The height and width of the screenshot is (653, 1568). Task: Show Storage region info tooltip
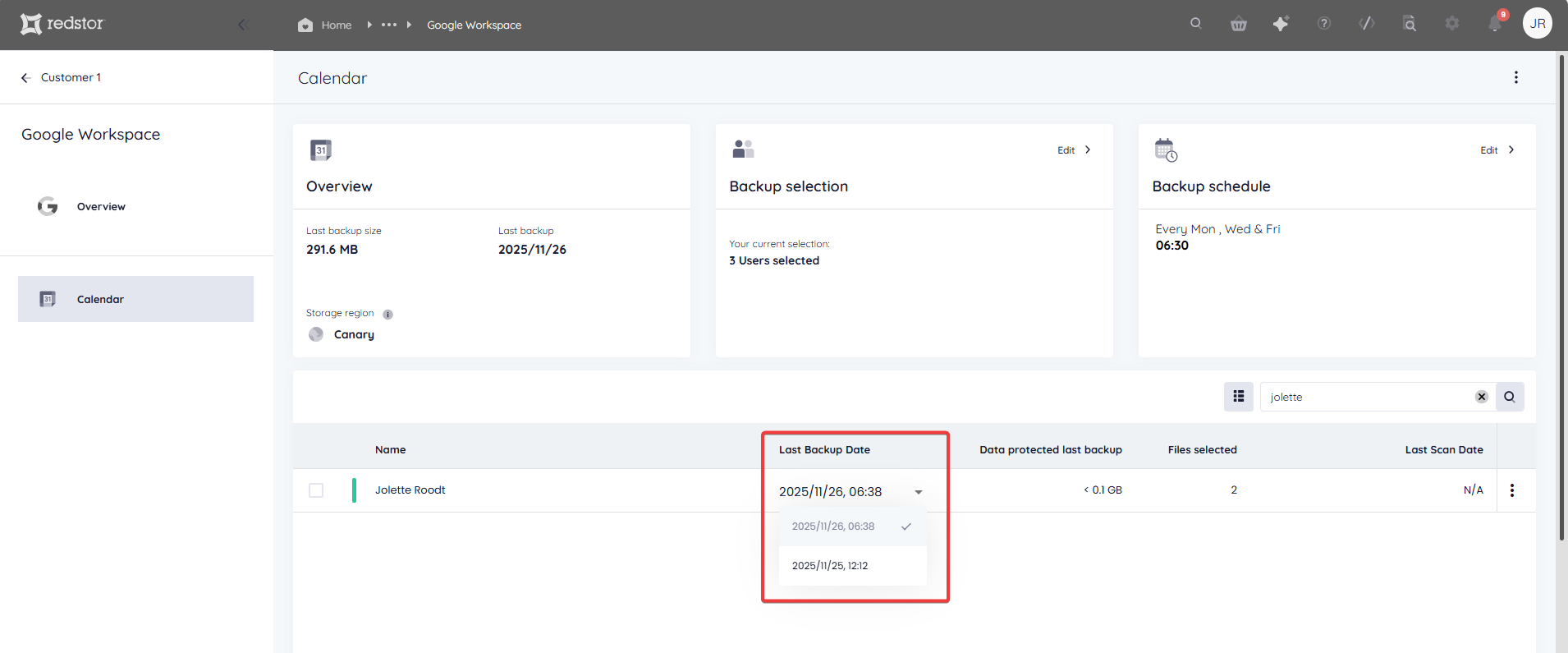[x=388, y=314]
